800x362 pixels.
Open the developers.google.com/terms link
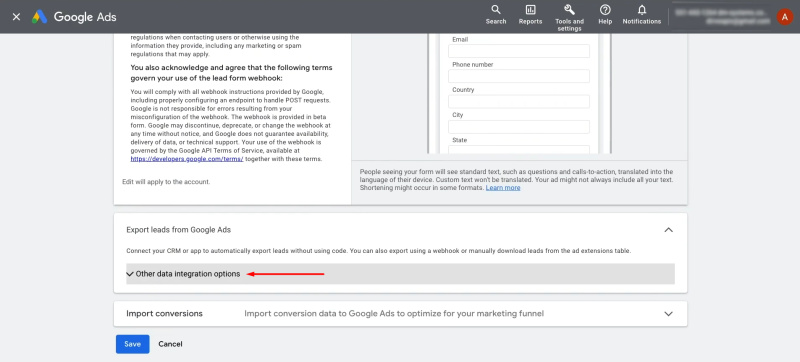pyautogui.click(x=187, y=159)
